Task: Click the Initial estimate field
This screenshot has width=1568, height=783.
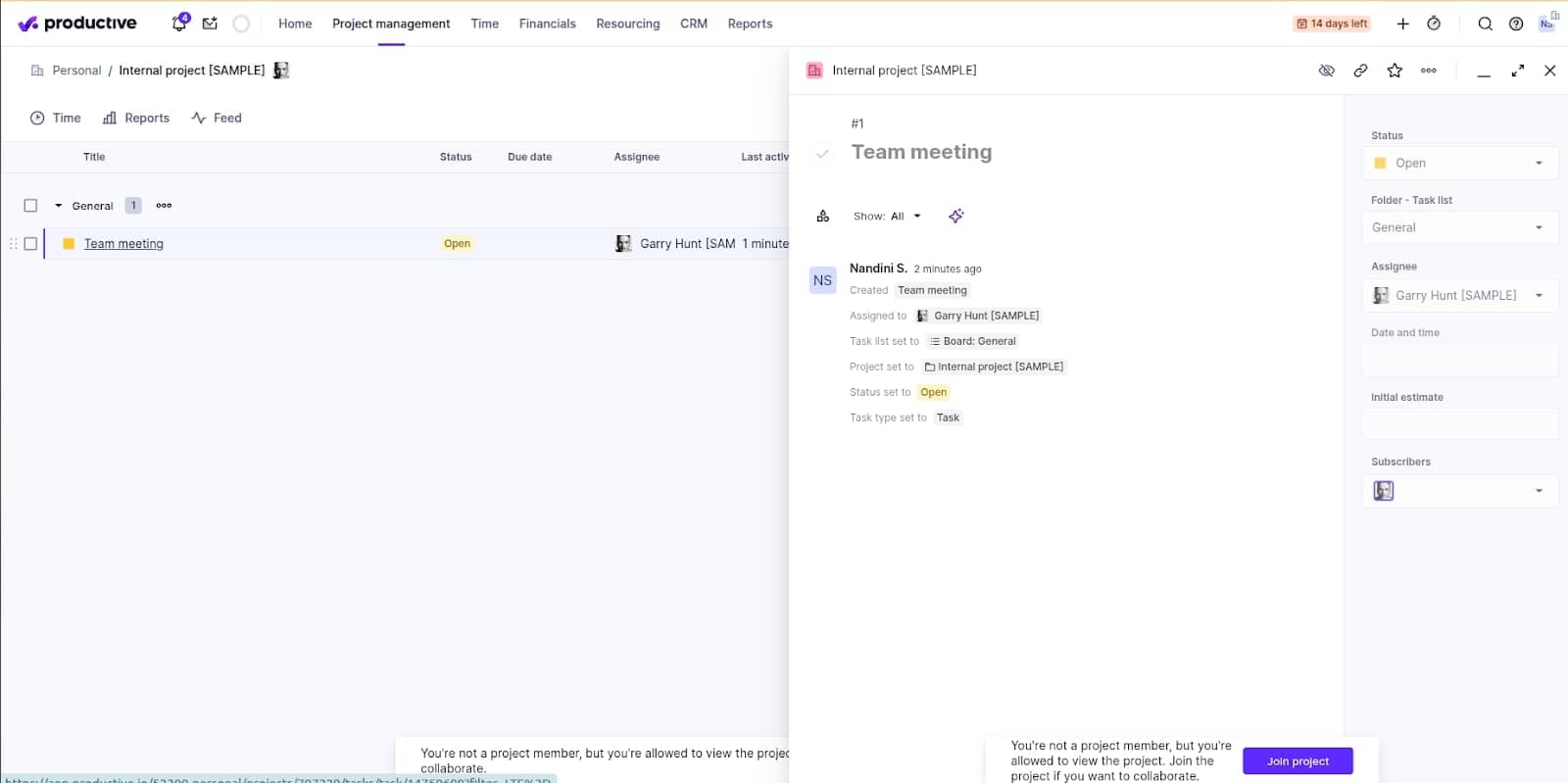Action: point(1459,425)
